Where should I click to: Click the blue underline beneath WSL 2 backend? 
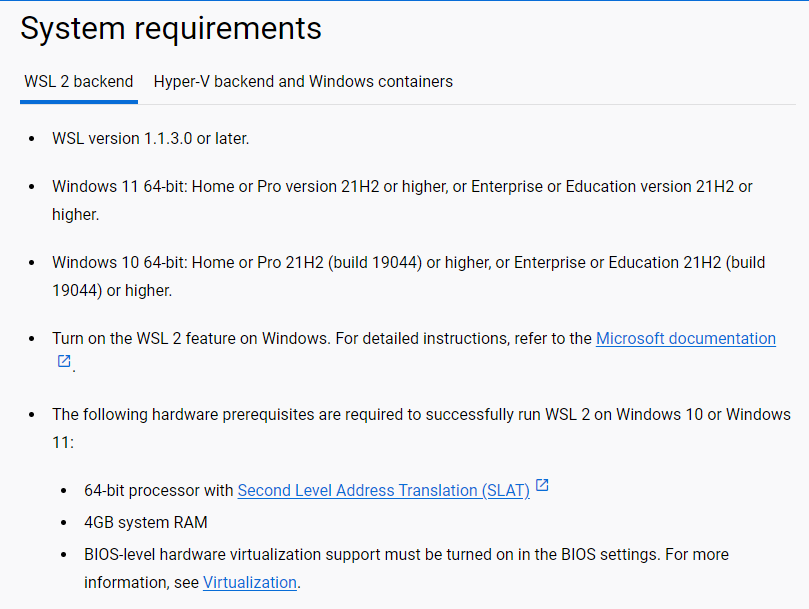pos(78,100)
